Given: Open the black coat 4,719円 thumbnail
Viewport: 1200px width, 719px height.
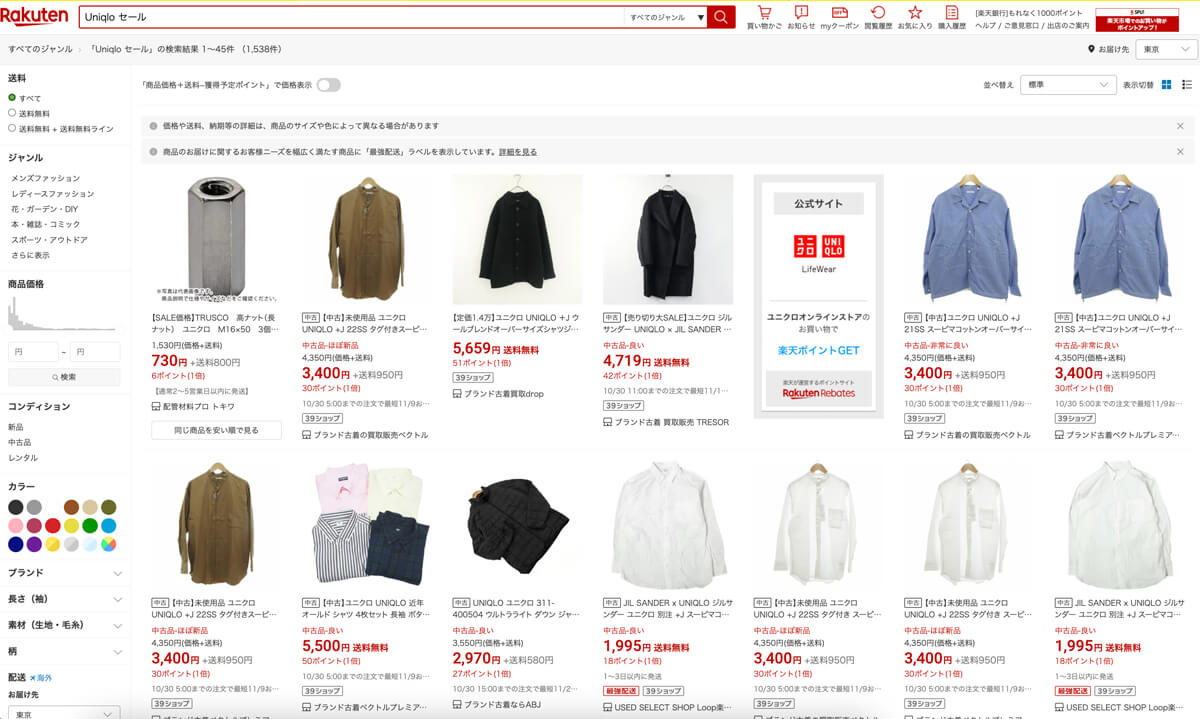Looking at the screenshot, I should 668,240.
